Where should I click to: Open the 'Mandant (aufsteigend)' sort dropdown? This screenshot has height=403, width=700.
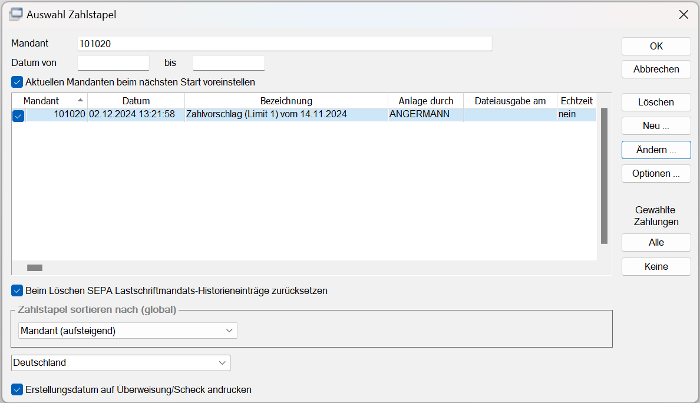(x=128, y=331)
